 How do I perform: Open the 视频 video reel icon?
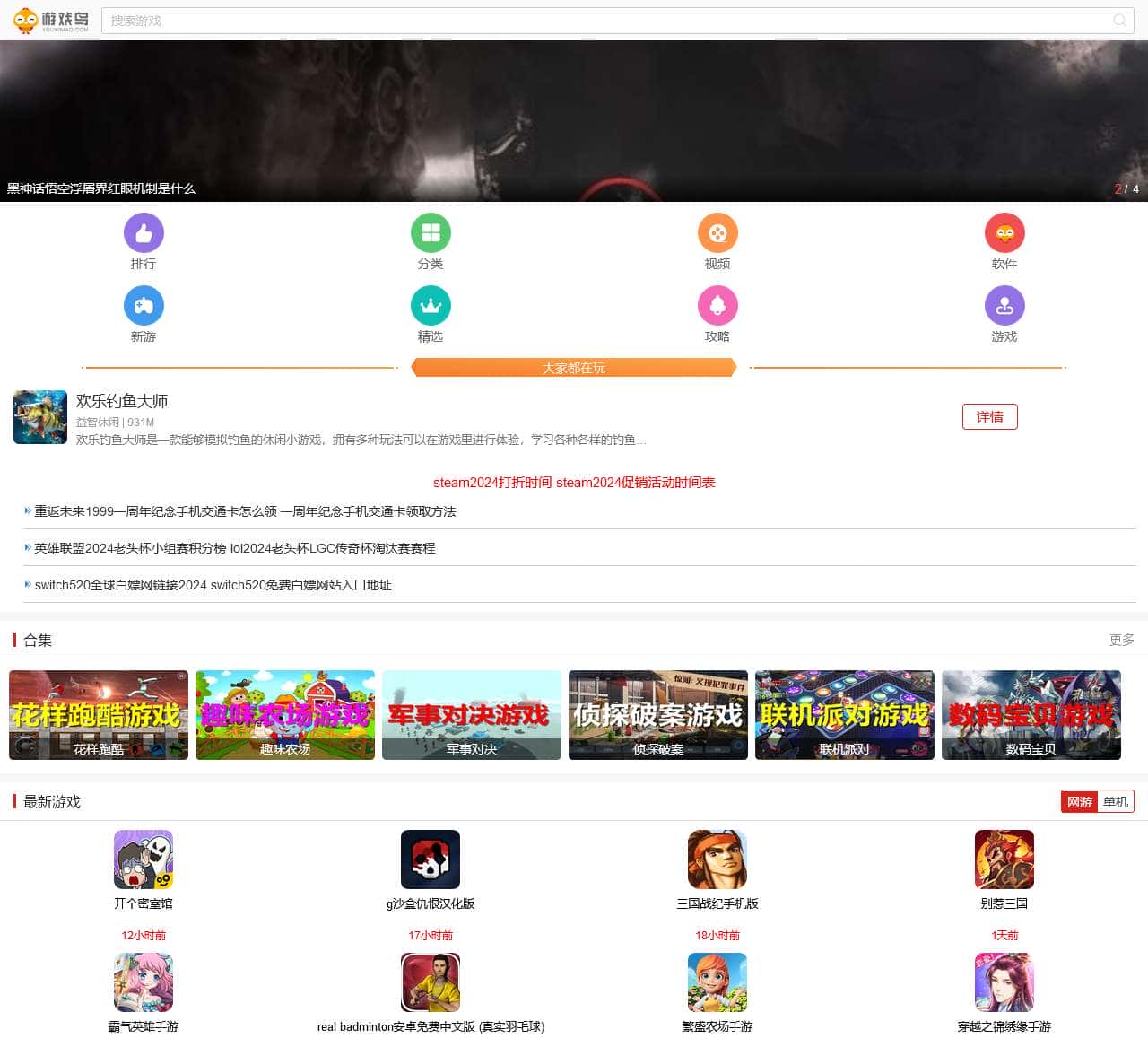click(x=717, y=233)
